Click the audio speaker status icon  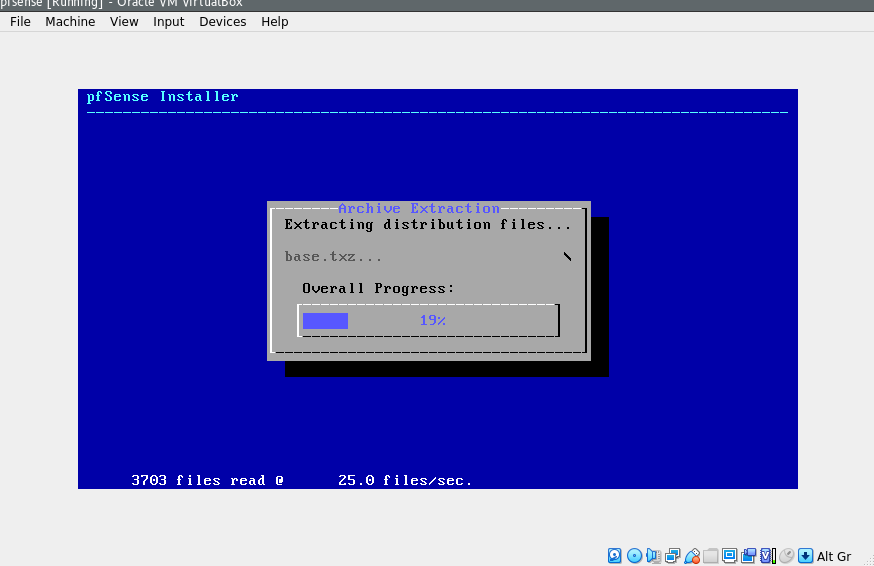(653, 556)
